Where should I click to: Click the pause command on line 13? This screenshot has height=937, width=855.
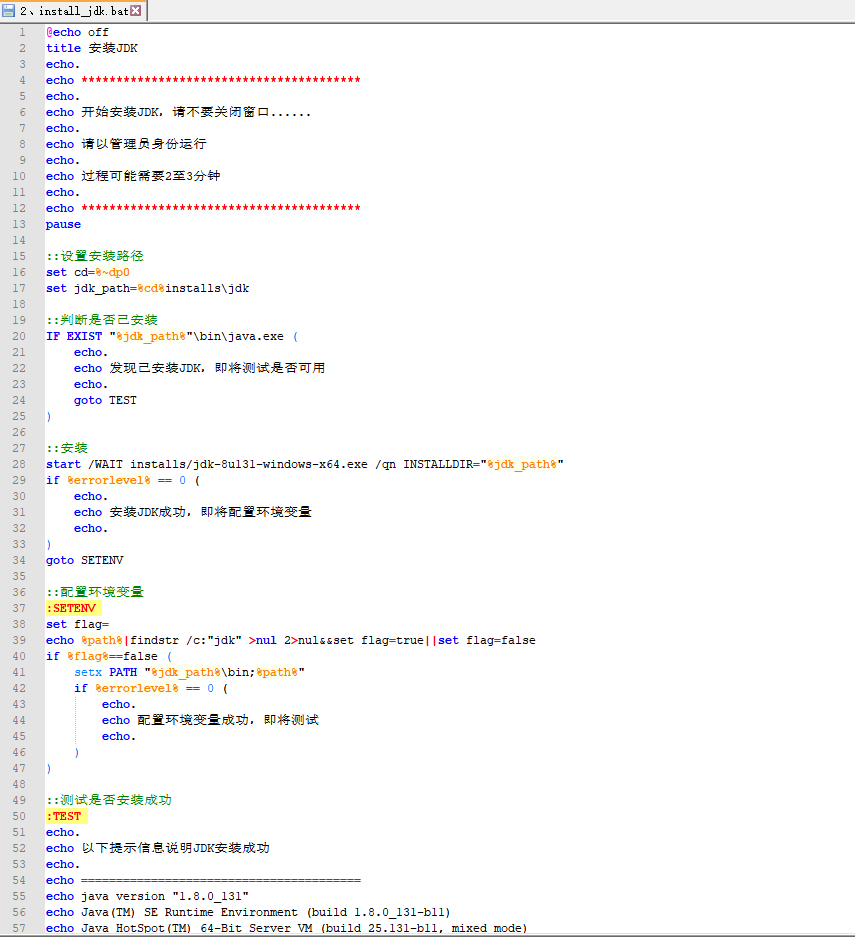[62, 223]
